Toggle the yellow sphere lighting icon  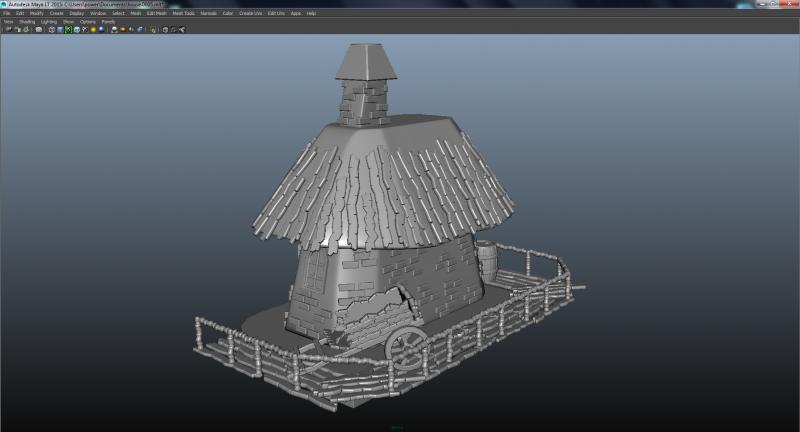93,30
